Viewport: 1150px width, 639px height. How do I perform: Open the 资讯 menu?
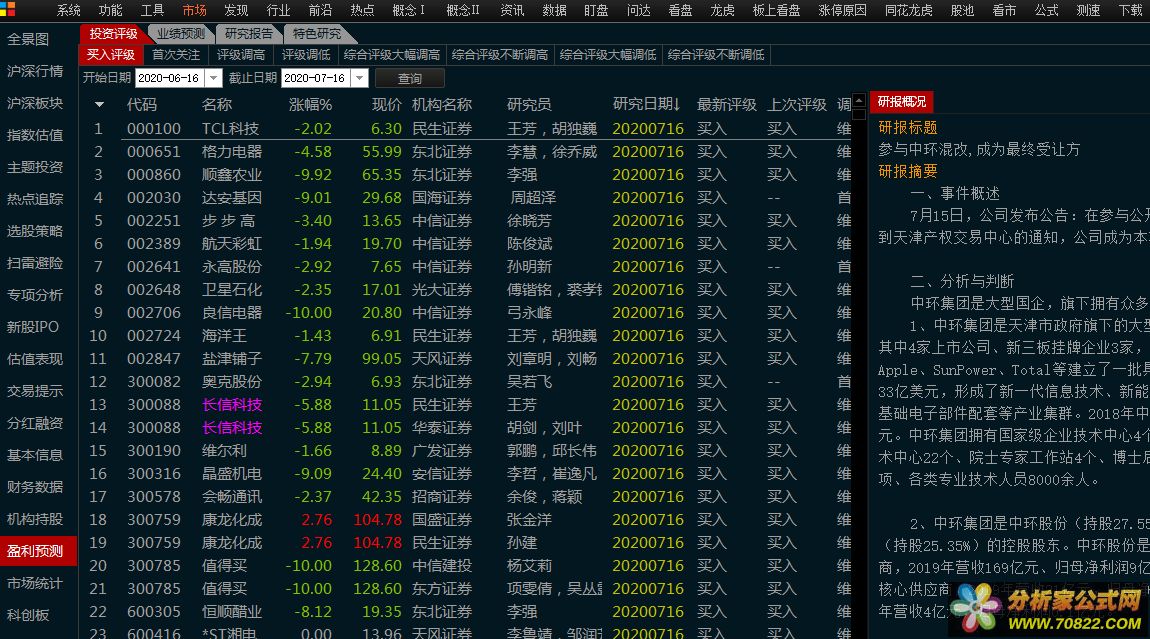click(512, 10)
